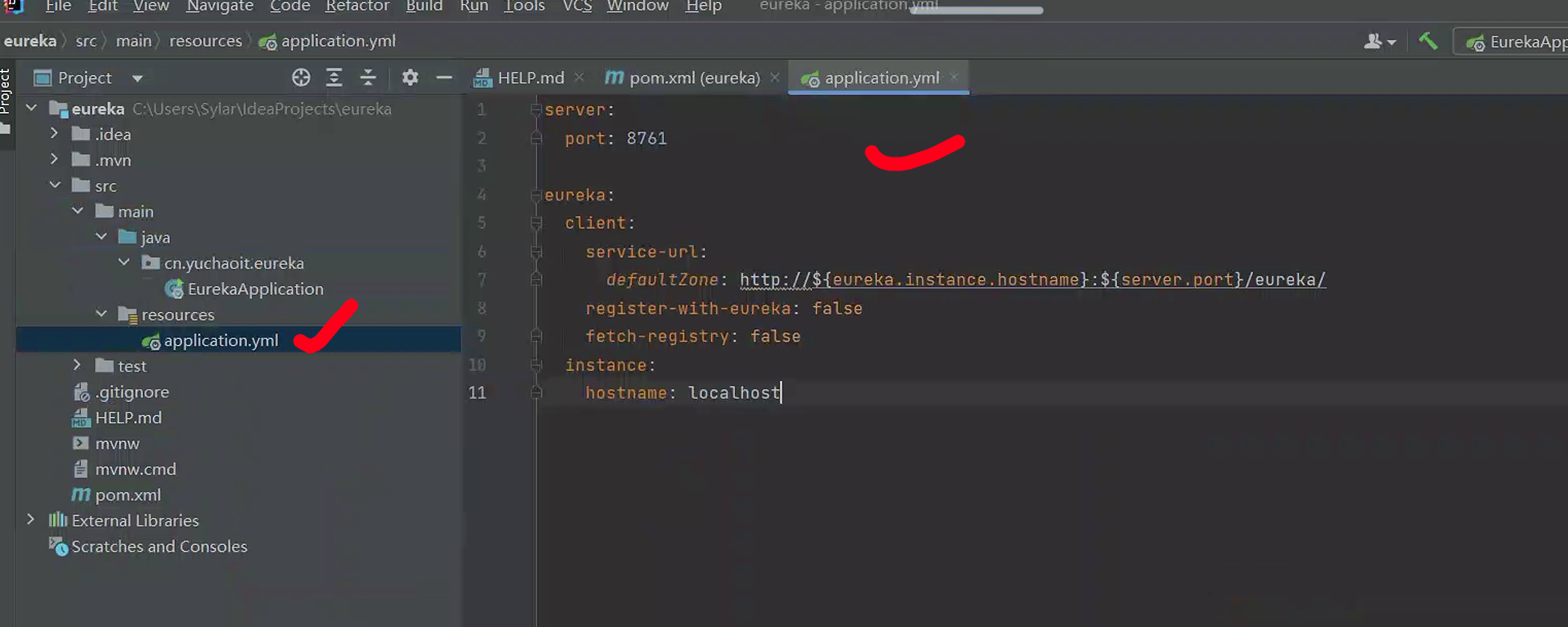Click the defaultZone URL link in editor
This screenshot has width=1568, height=627.
coord(1032,280)
